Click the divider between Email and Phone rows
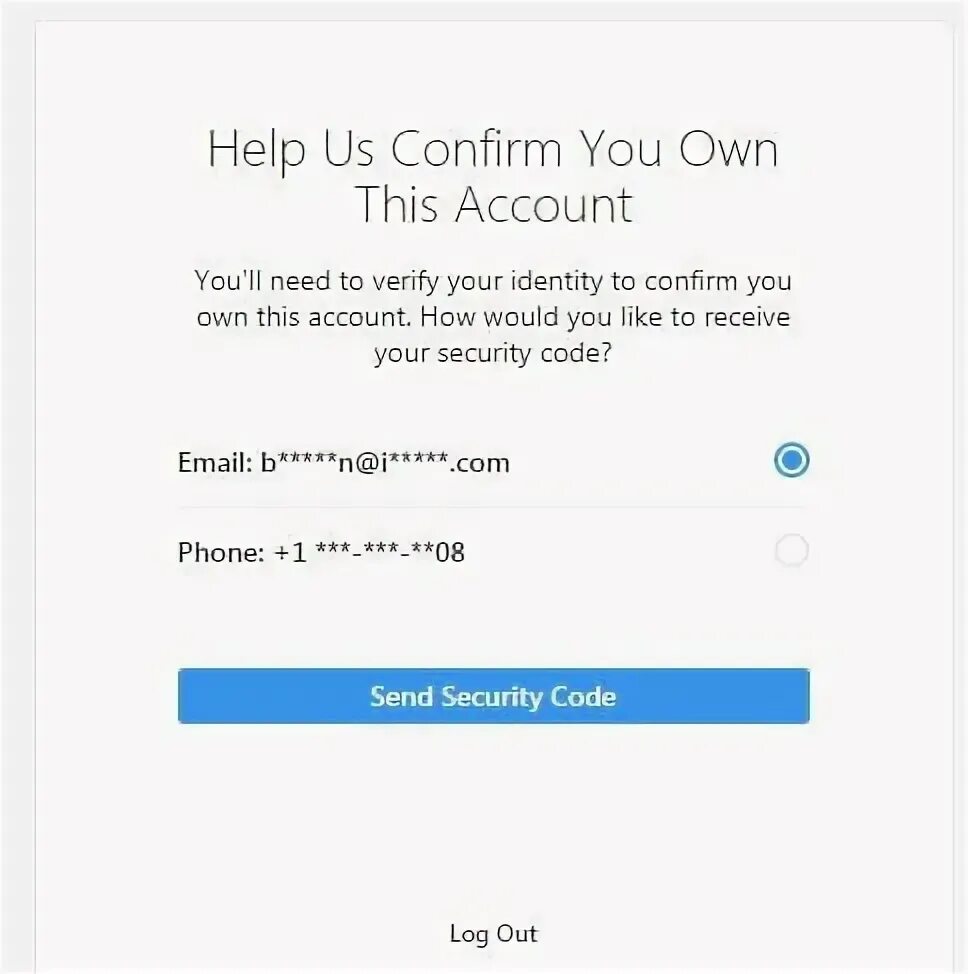Viewport: 968px width, 974px height. [x=493, y=507]
